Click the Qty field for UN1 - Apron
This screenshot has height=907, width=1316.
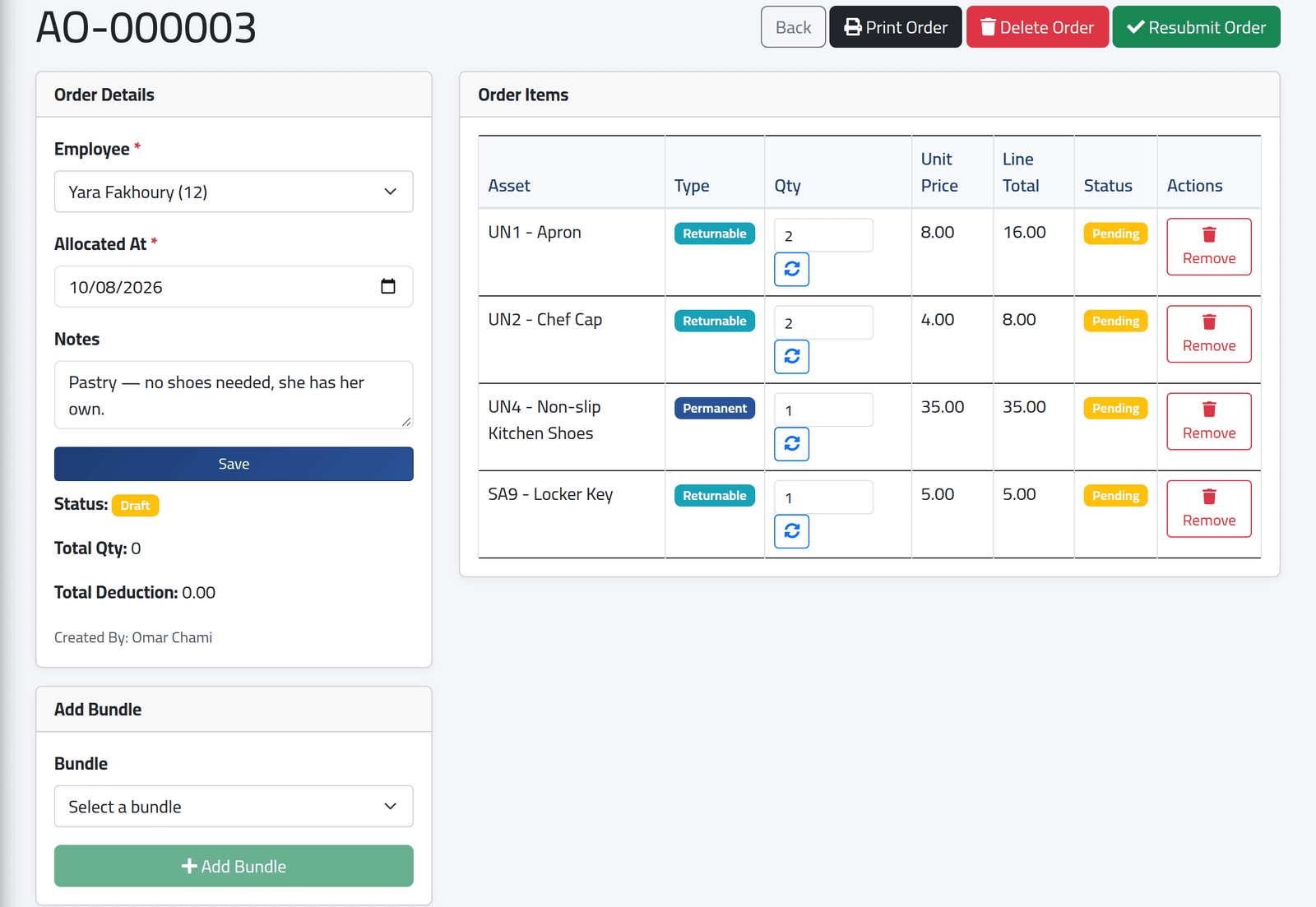tap(823, 235)
